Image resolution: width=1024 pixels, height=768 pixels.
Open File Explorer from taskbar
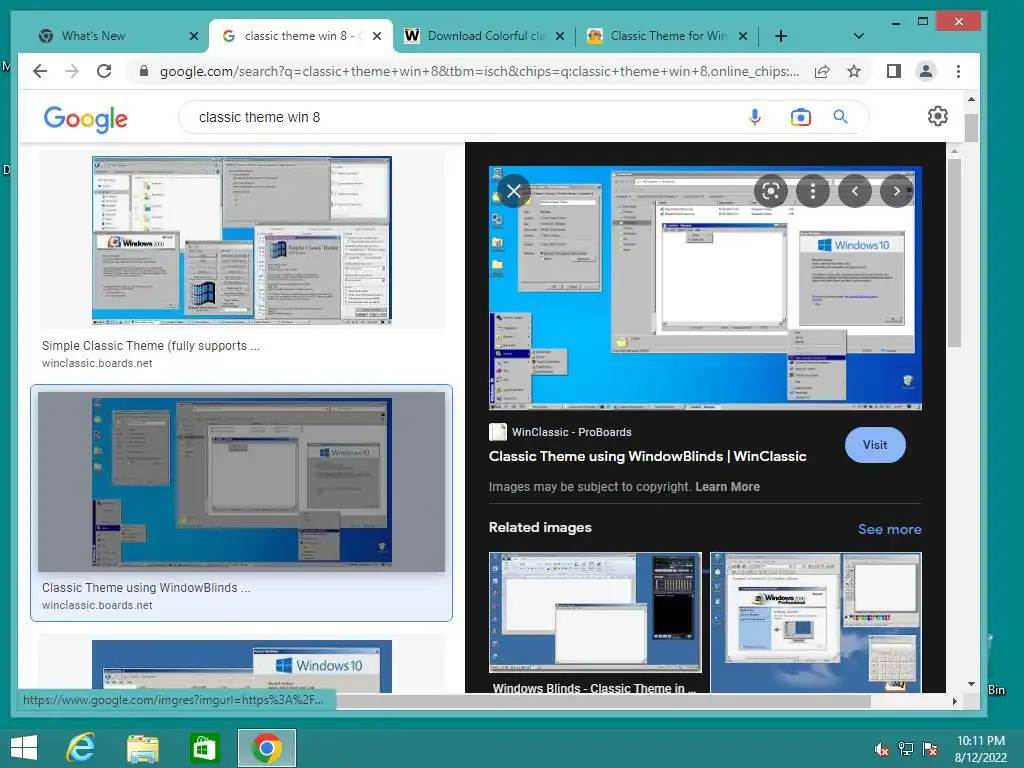[x=142, y=748]
